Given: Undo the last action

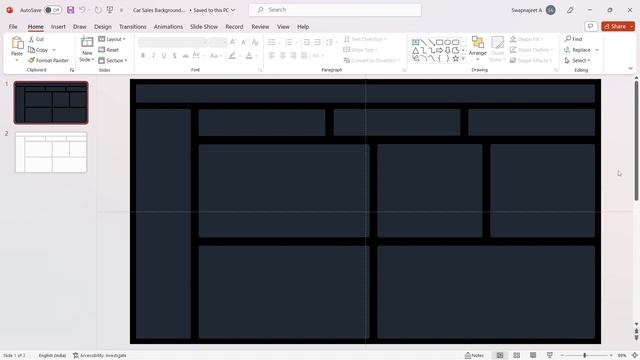Looking at the screenshot, I should pyautogui.click(x=82, y=10).
